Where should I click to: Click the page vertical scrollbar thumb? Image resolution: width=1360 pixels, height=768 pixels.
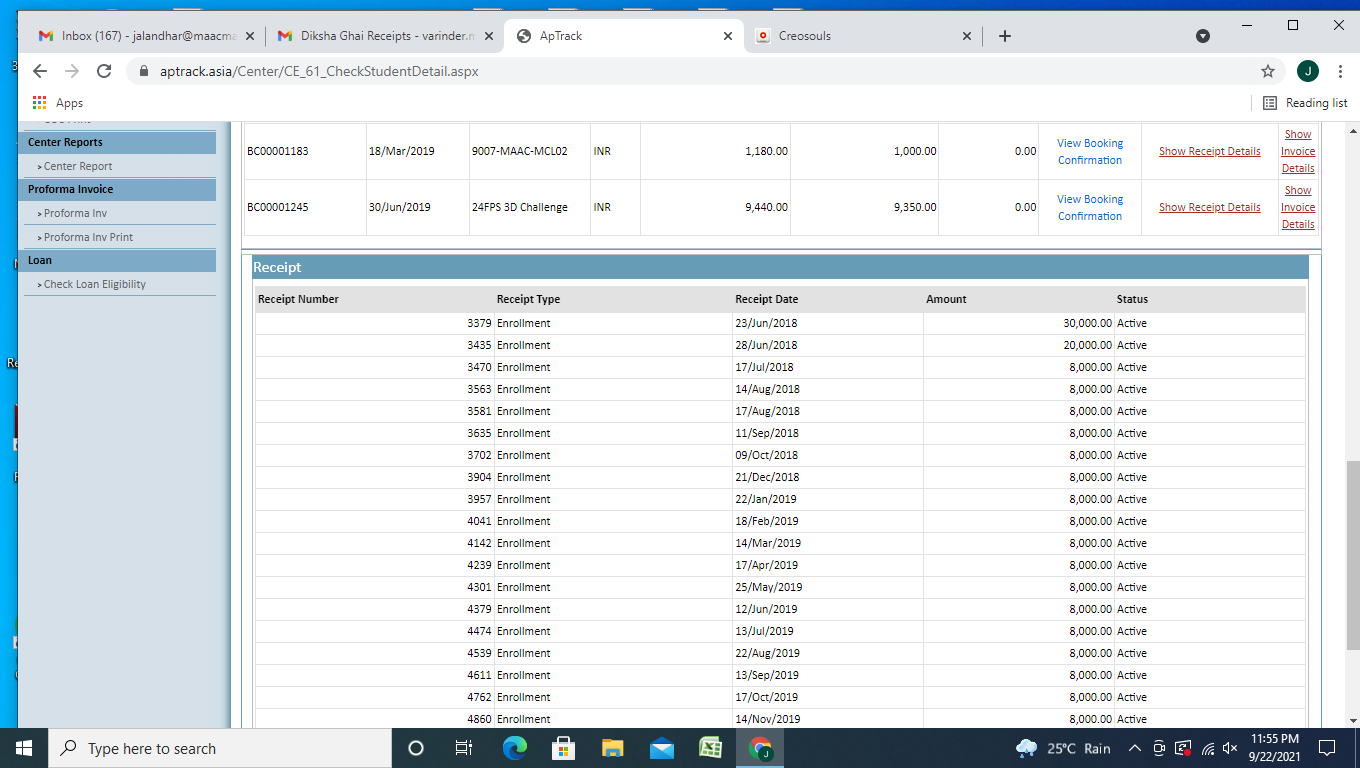(x=1353, y=555)
